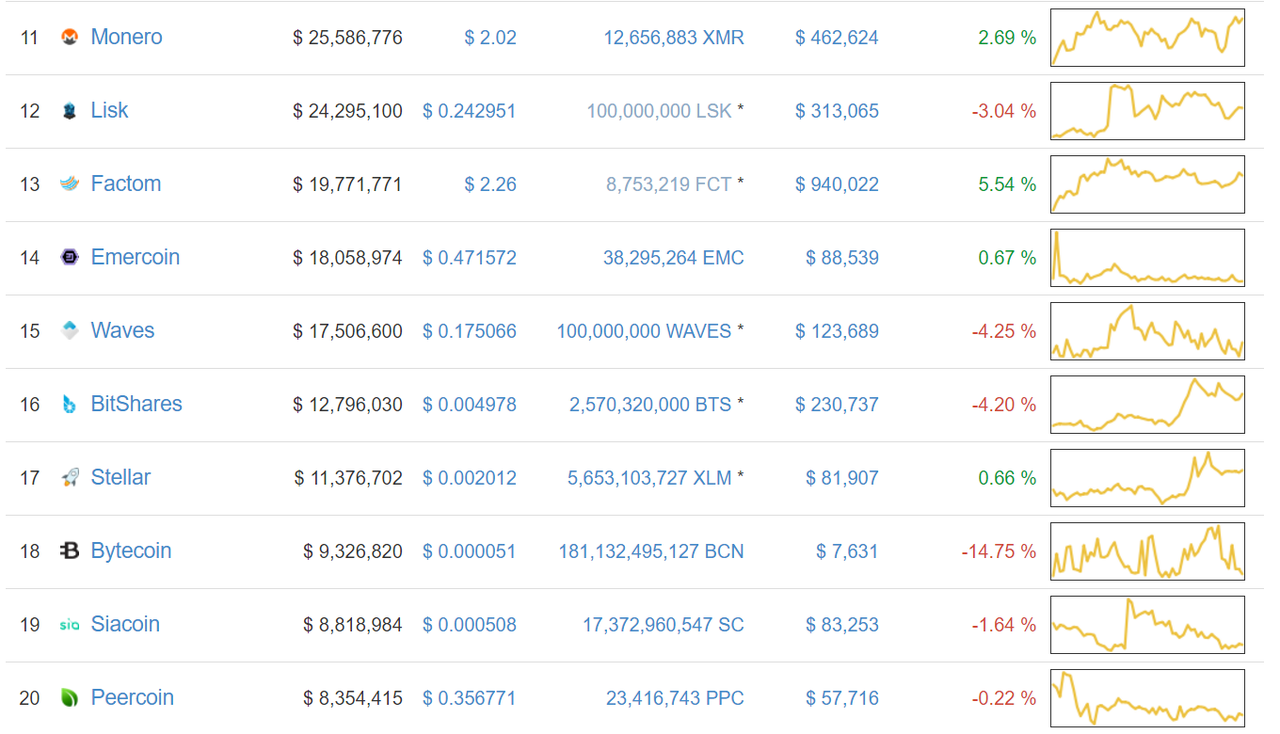This screenshot has width=1280, height=734.
Task: Click Siacoin price $ 0.000508
Action: [469, 625]
